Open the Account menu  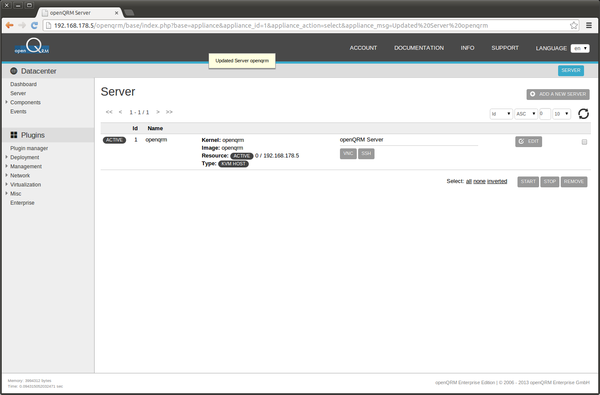click(363, 48)
